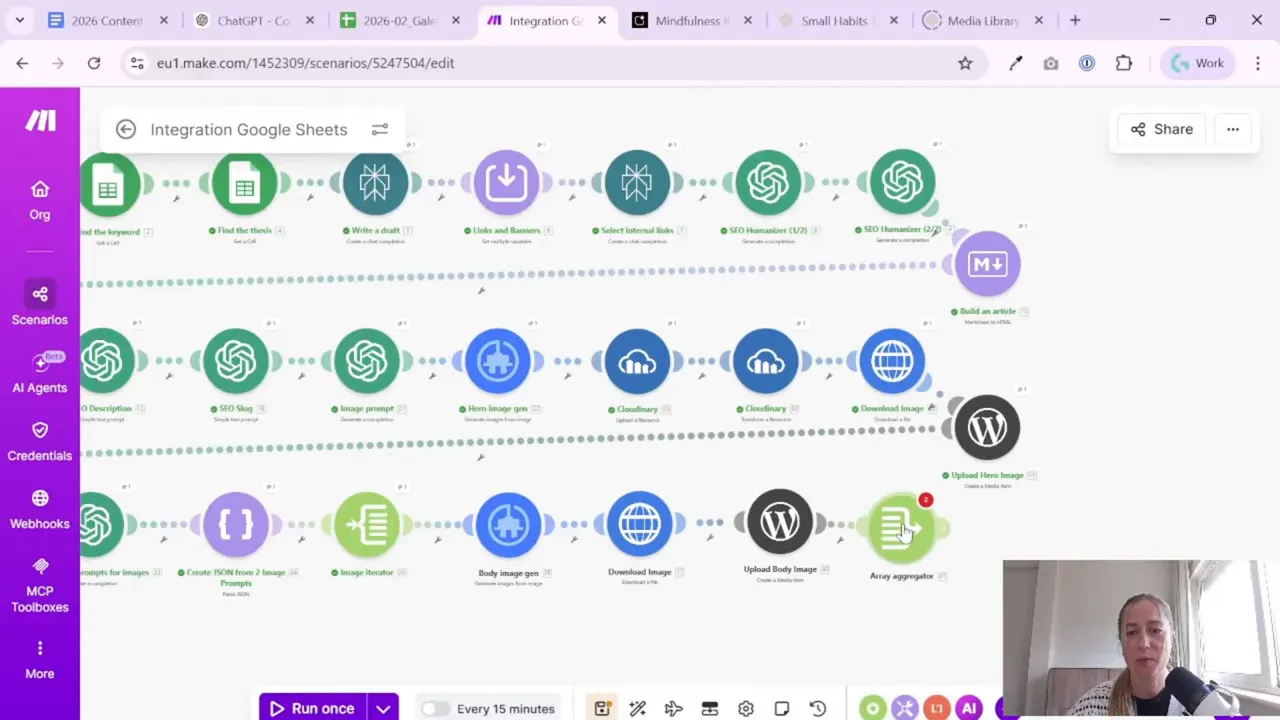Click the Every 15 minutes schedule label
The image size is (1280, 720).
506,709
